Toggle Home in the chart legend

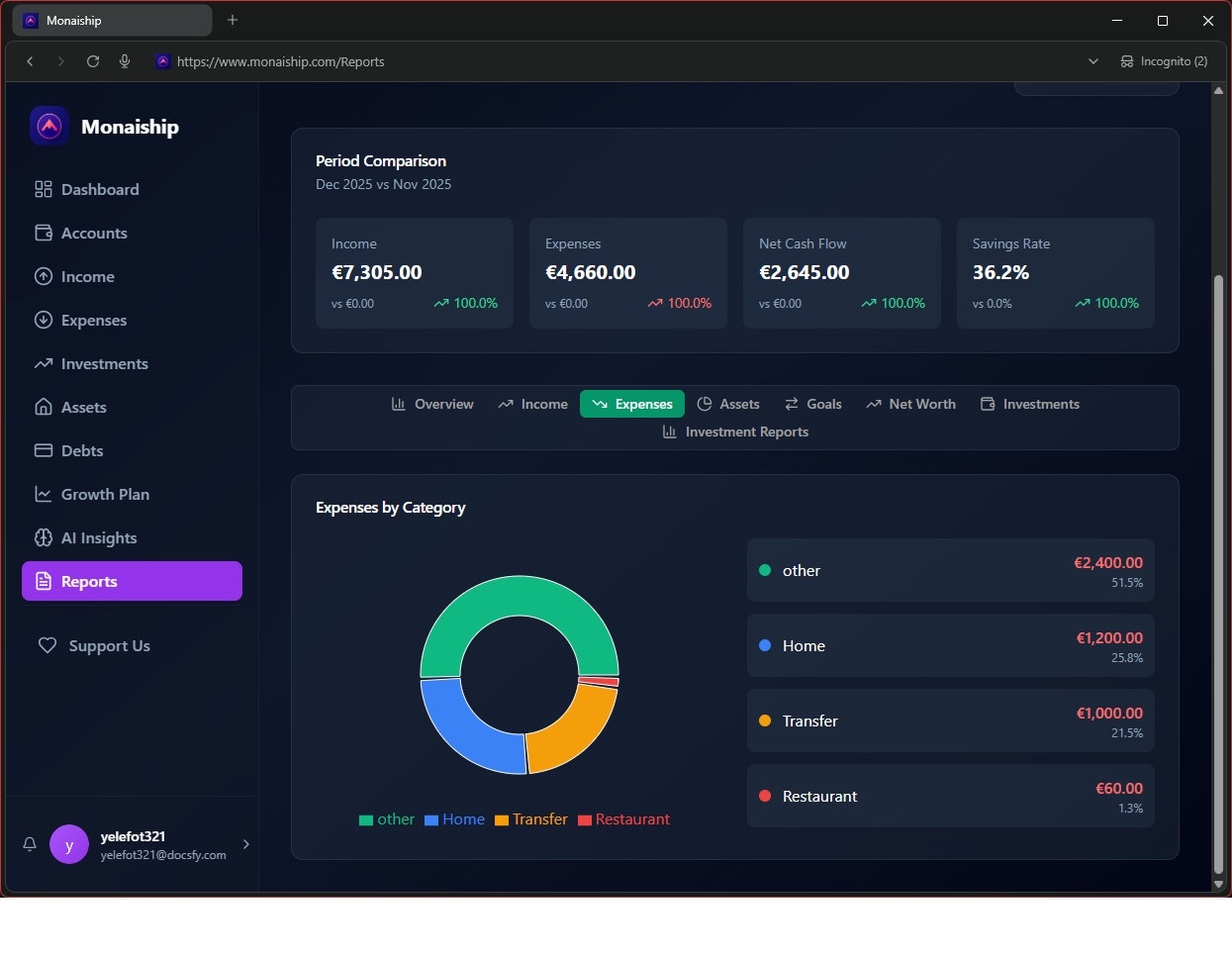pos(454,819)
